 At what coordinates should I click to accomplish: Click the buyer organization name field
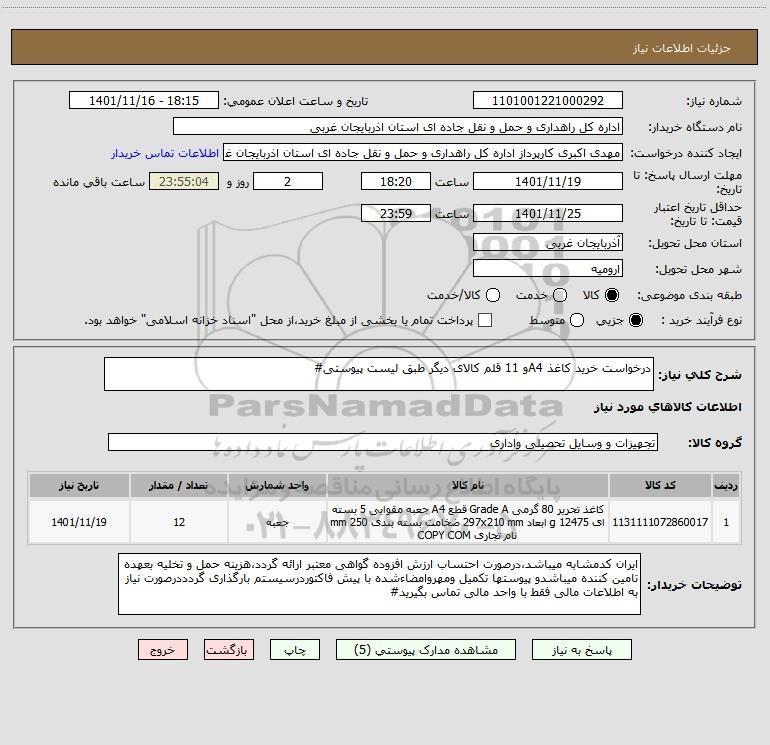[x=398, y=127]
